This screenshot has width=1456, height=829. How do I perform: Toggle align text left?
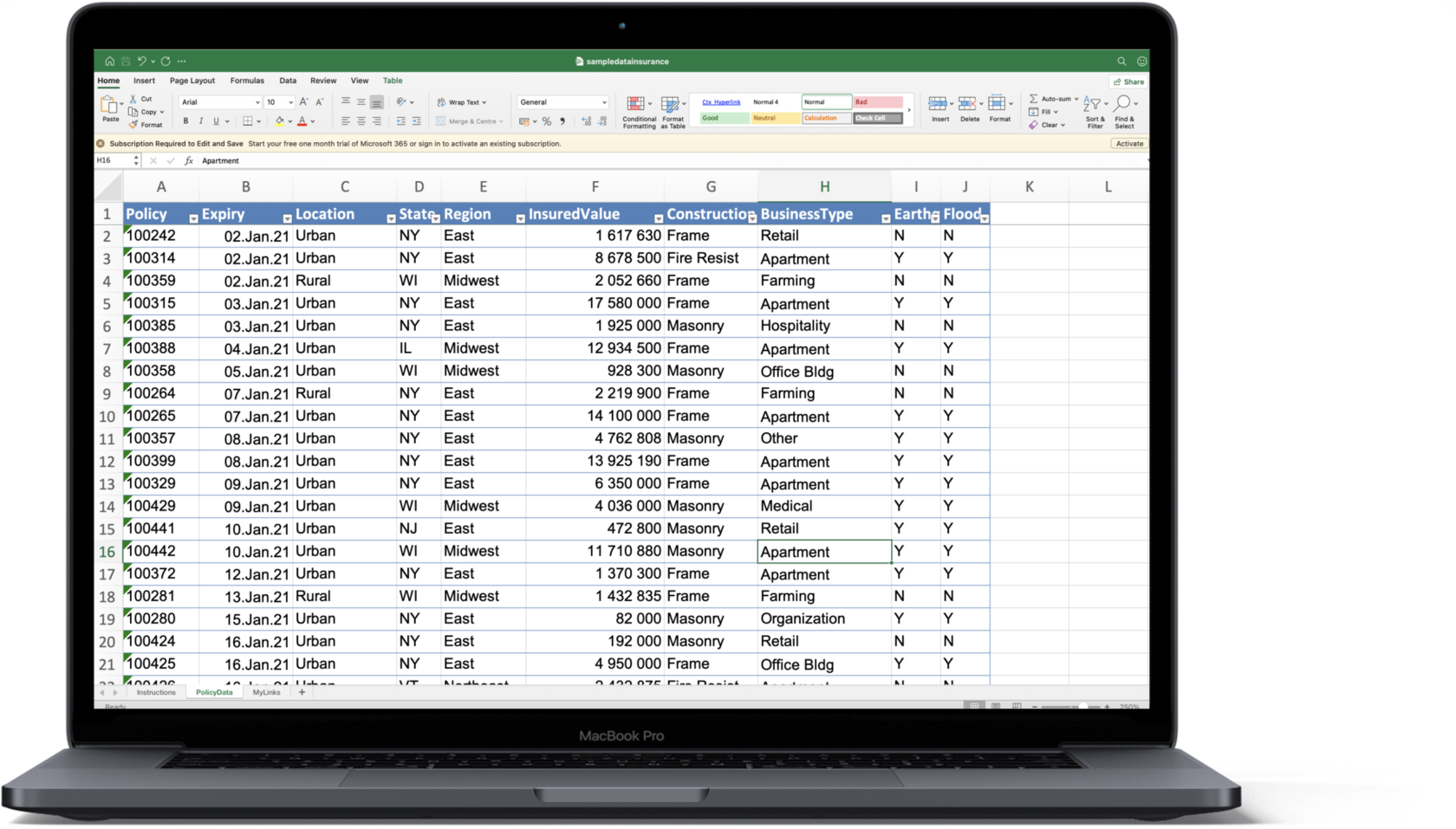coord(346,121)
